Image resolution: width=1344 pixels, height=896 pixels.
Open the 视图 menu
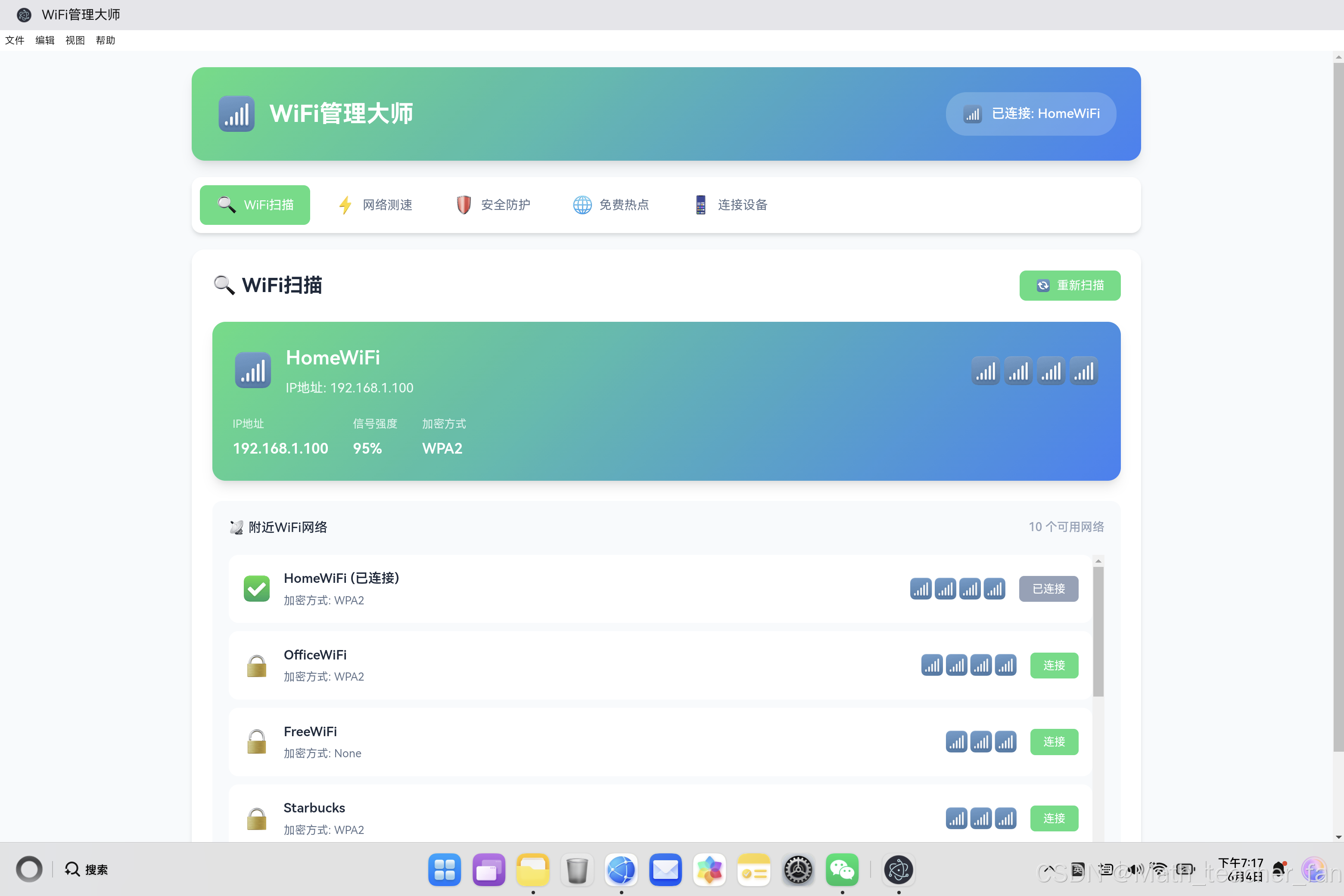click(75, 40)
